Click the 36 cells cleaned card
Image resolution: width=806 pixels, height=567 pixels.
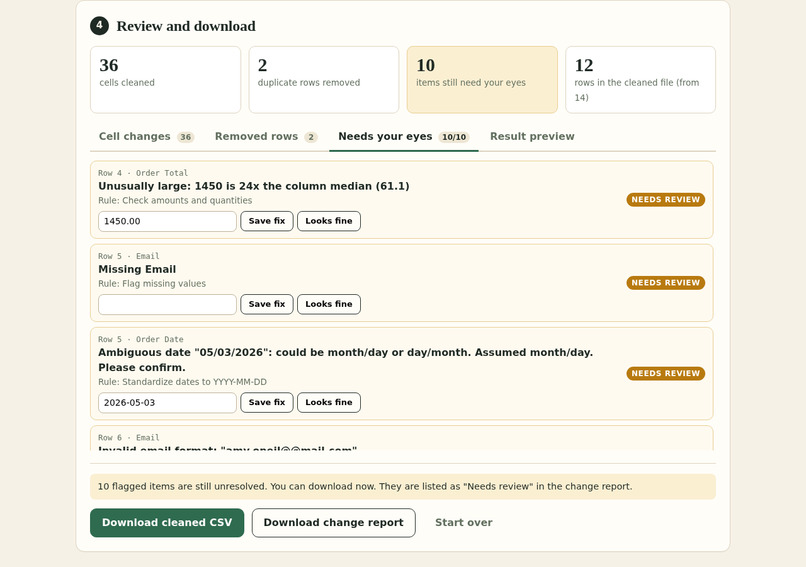(x=166, y=80)
